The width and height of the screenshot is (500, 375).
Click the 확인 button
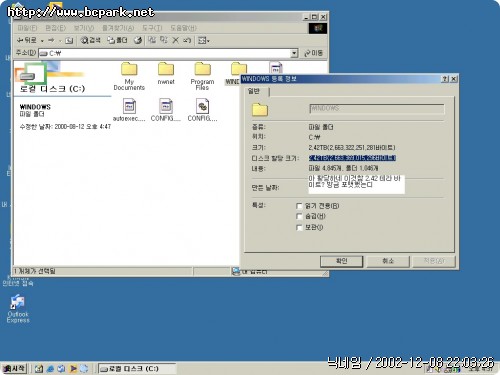342,261
